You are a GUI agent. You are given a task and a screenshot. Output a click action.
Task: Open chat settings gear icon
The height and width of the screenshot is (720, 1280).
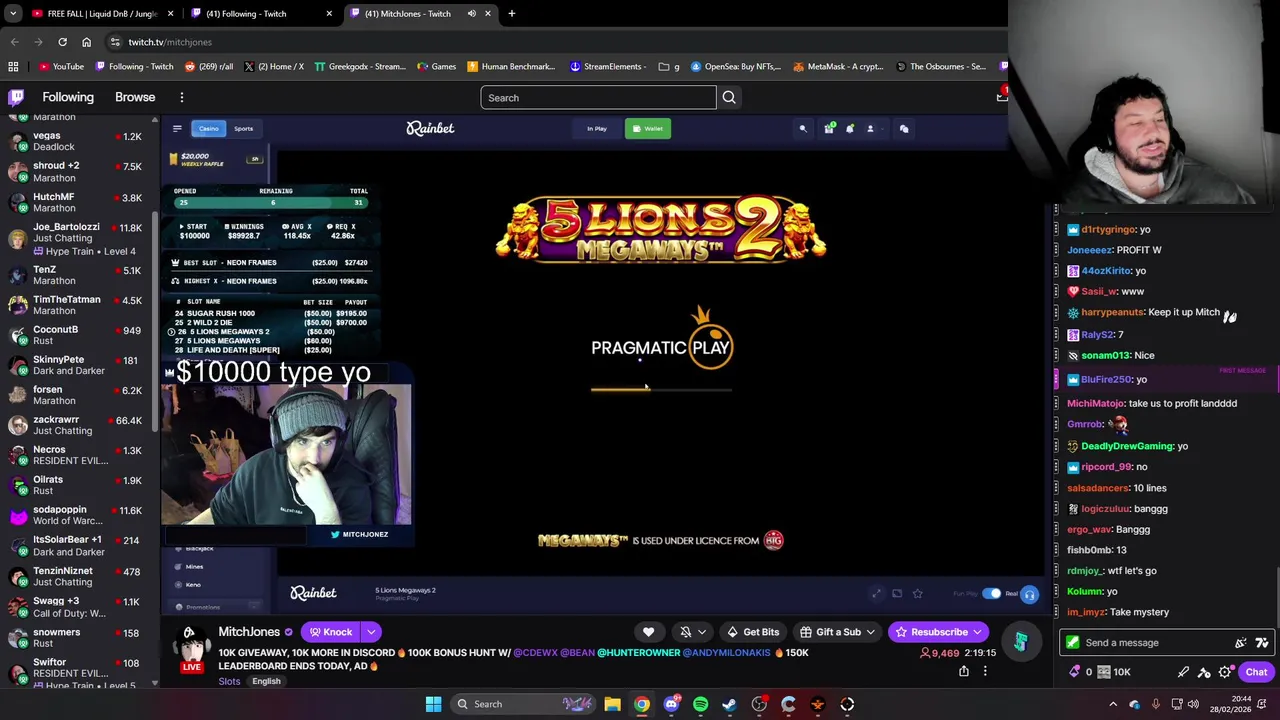pos(1225,672)
